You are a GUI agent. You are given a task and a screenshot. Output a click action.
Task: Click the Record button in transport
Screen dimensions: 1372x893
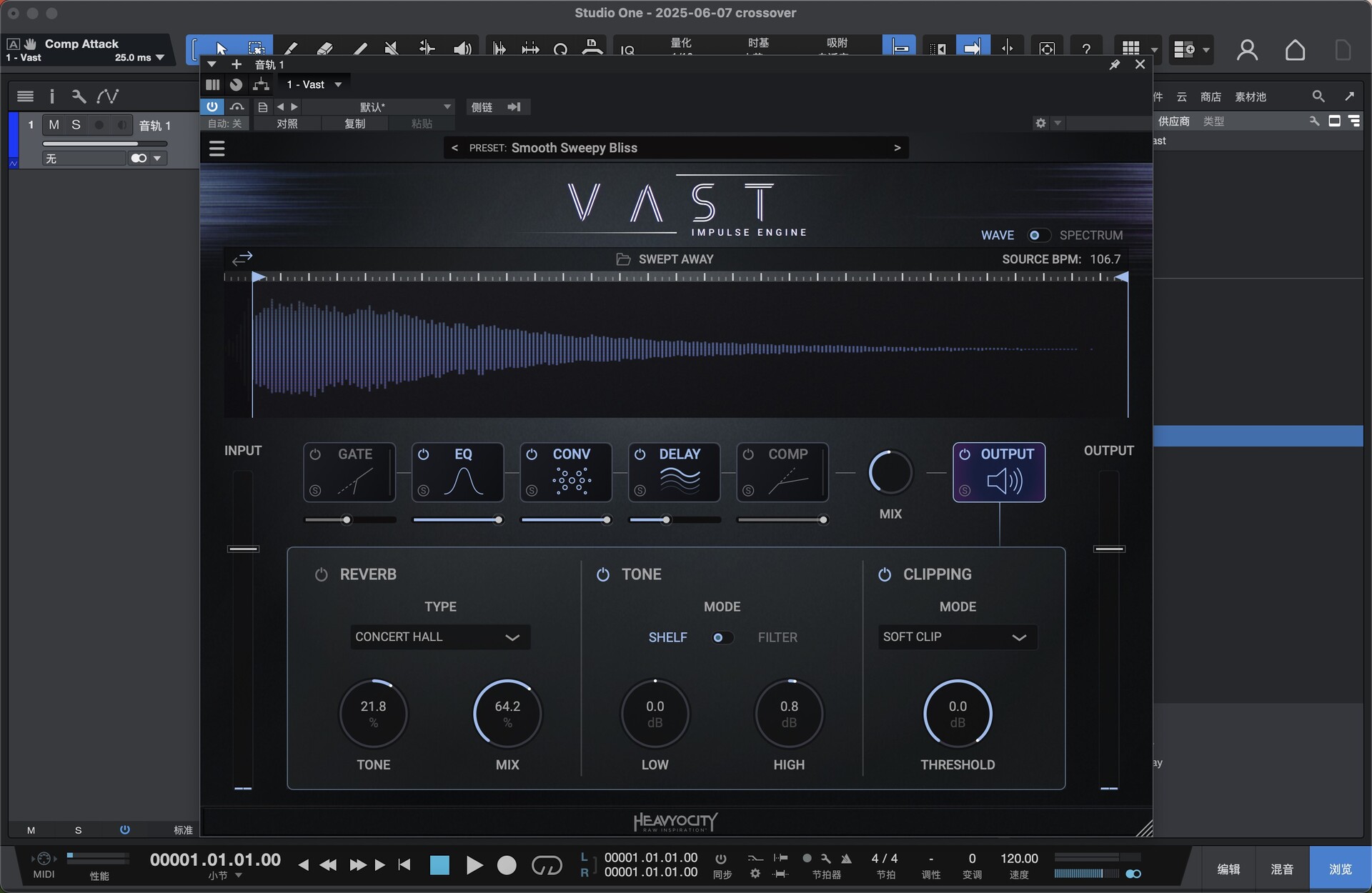click(x=507, y=866)
